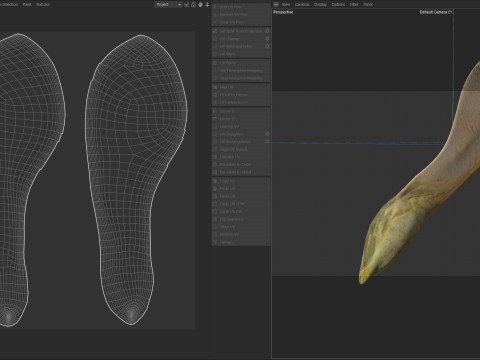480x360 pixels.
Task: Choose Stop Interactive Mapping
Action: pyautogui.click(x=241, y=78)
